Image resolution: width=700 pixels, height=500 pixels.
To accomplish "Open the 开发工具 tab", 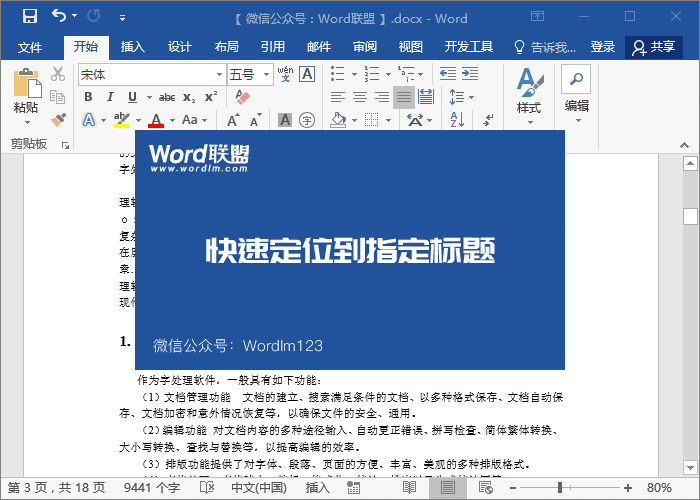I will coord(469,46).
